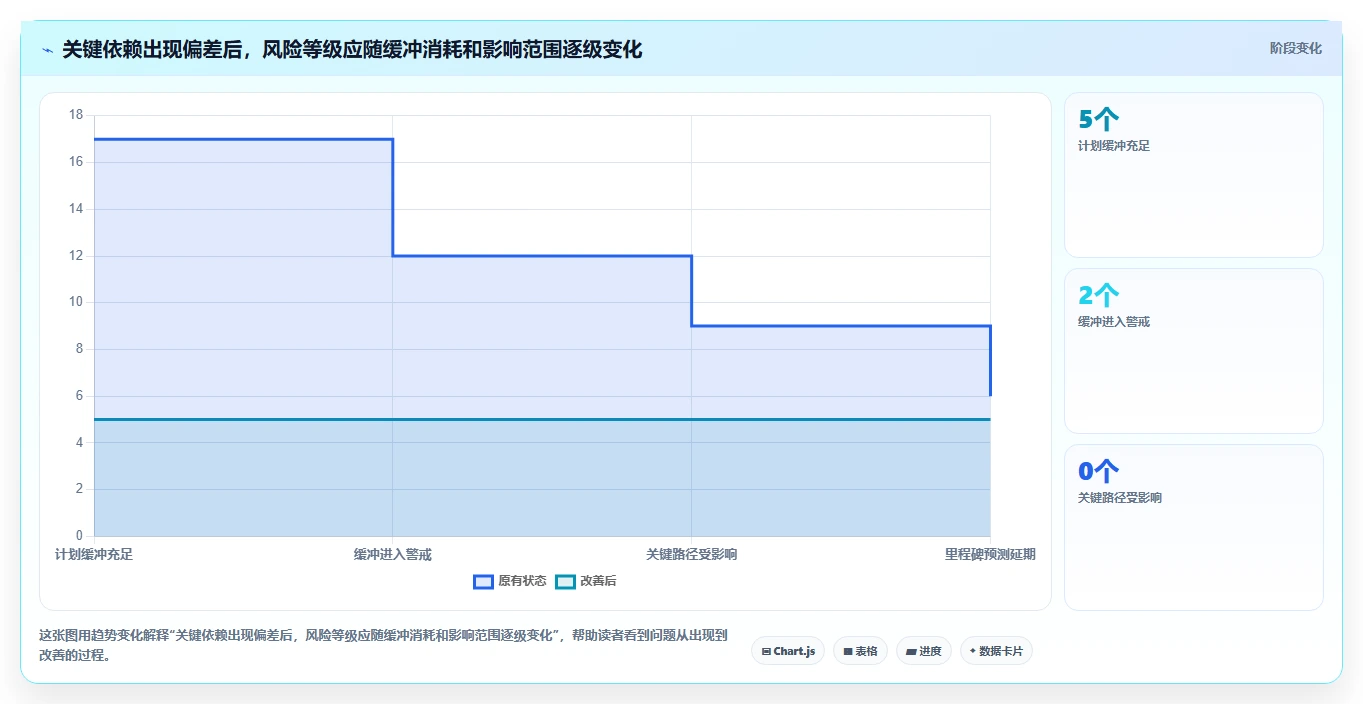Click the 阶段变化 label in header
Screen dimensions: 1363x704
(1296, 48)
